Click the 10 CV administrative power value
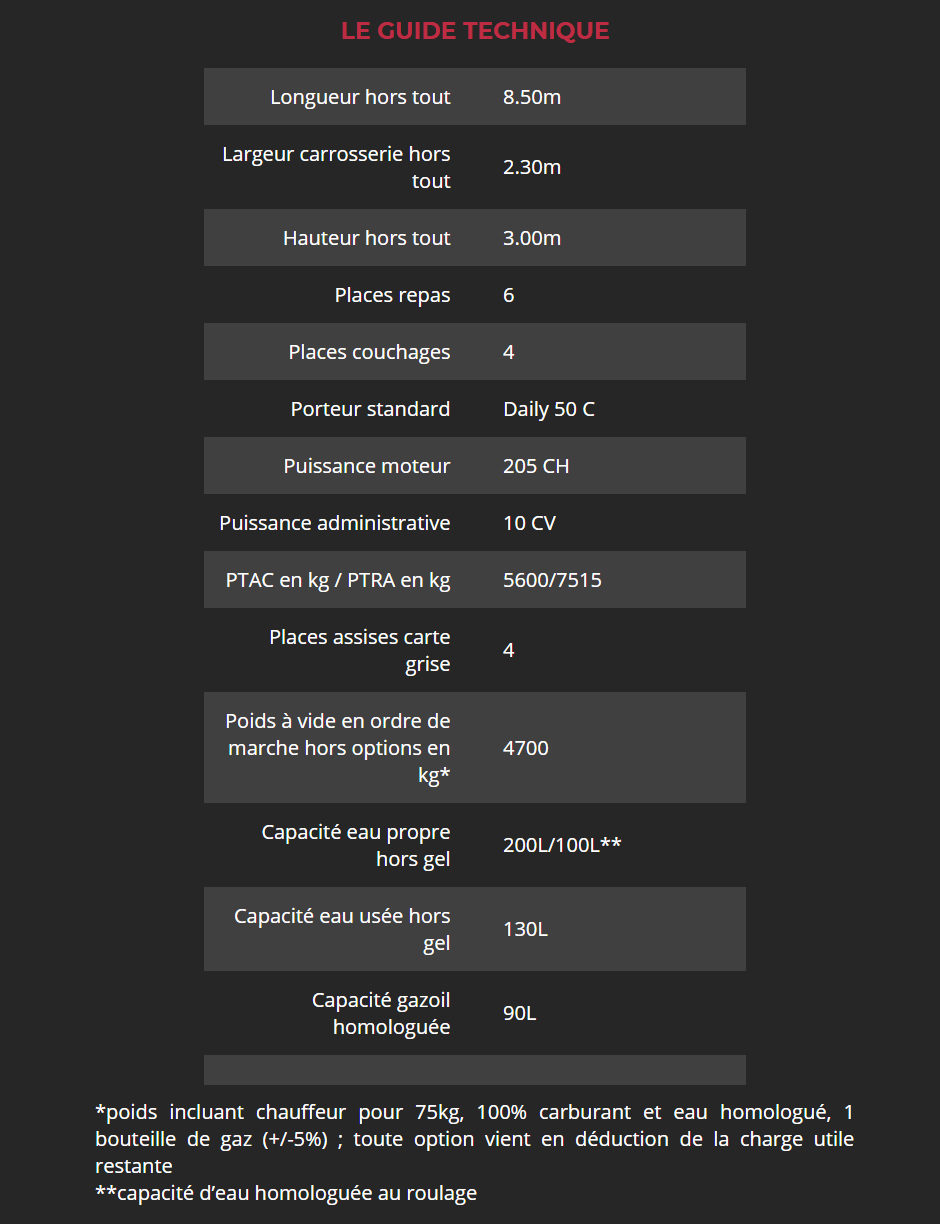Image resolution: width=940 pixels, height=1224 pixels. 529,523
